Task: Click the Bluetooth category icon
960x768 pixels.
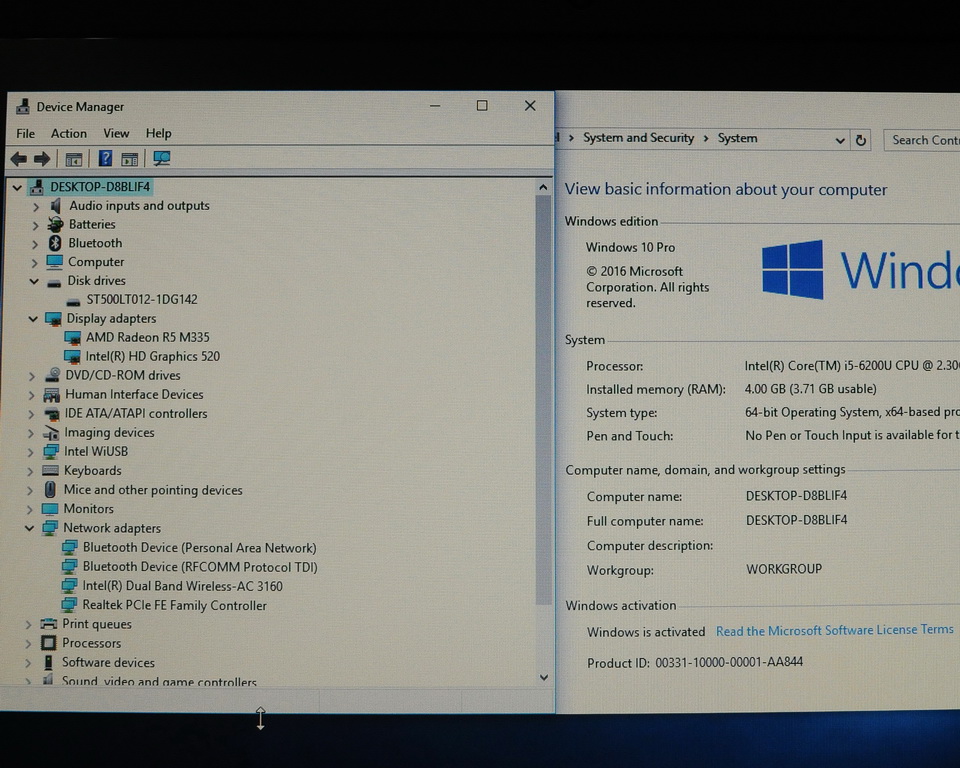Action: click(55, 243)
